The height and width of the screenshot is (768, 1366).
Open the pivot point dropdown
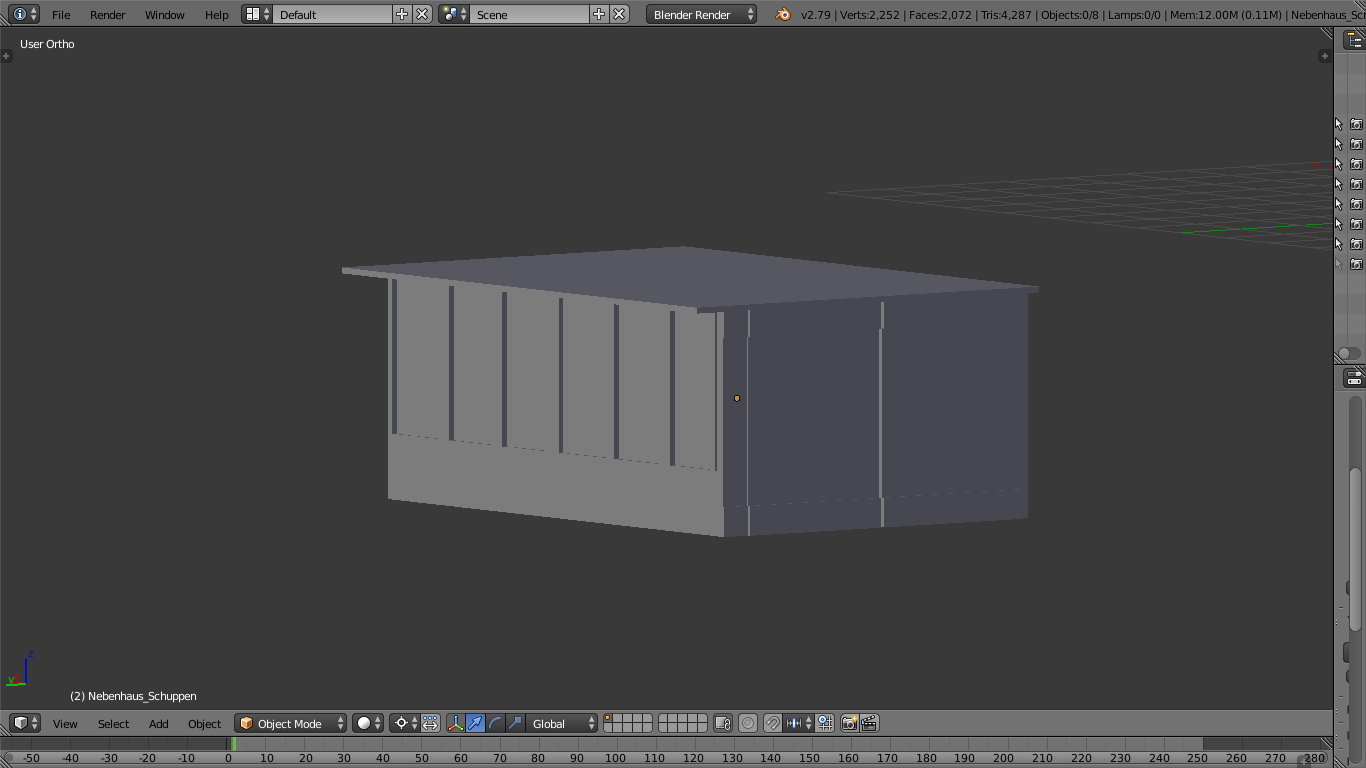pos(404,723)
